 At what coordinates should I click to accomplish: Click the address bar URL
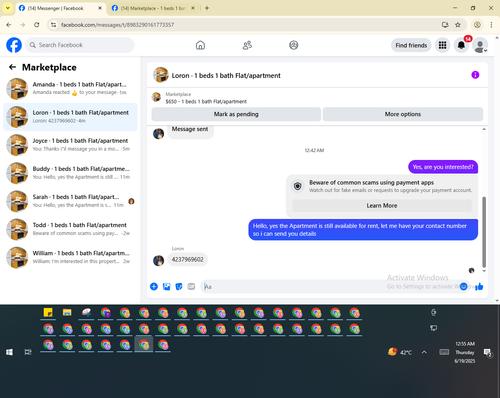point(117,25)
